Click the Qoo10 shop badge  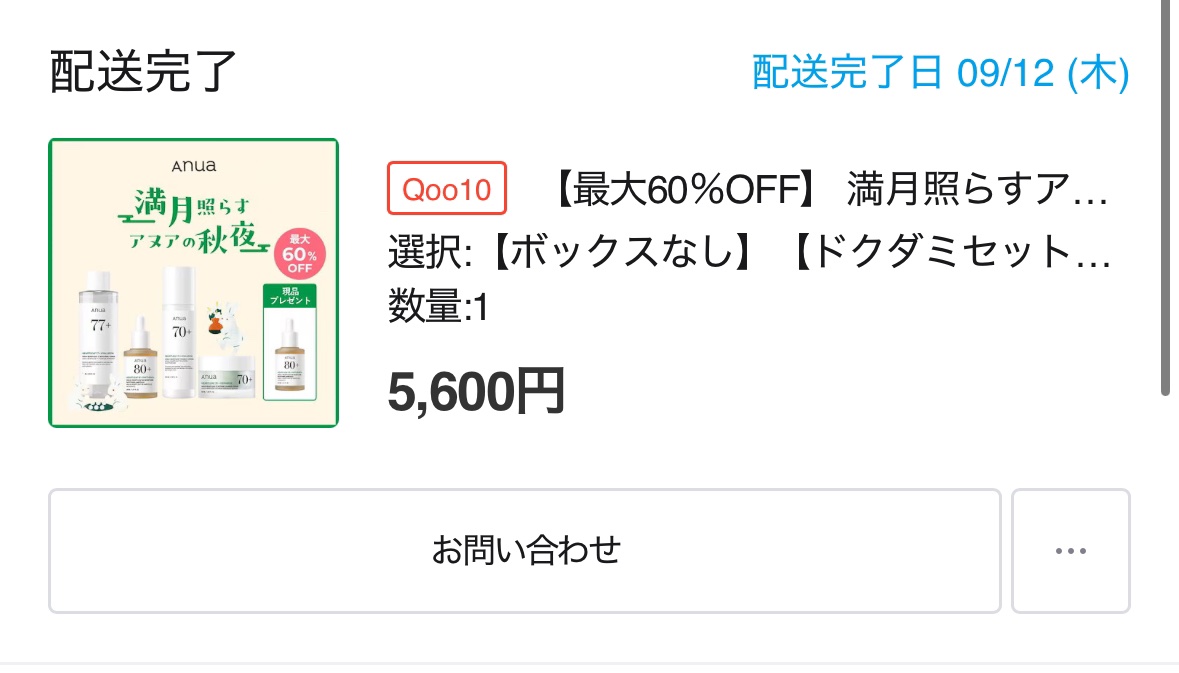pos(446,189)
